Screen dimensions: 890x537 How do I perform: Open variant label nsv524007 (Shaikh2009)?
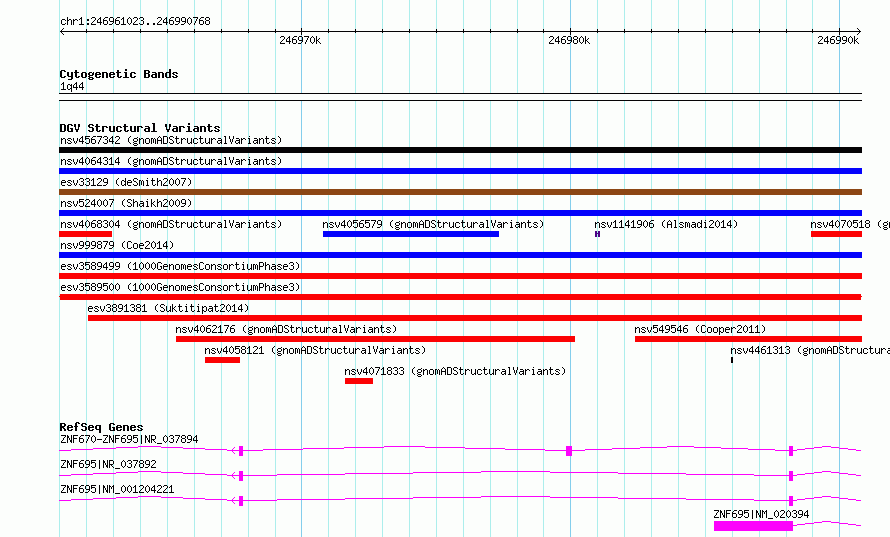coord(126,203)
